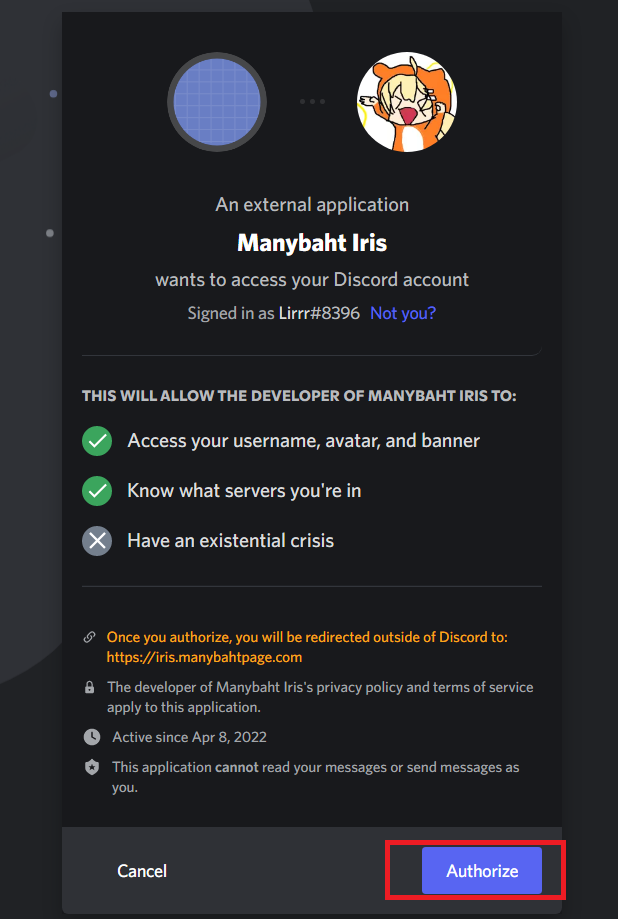Select the "Access your username, avatar, and banner" text
This screenshot has height=919, width=618.
(x=304, y=441)
